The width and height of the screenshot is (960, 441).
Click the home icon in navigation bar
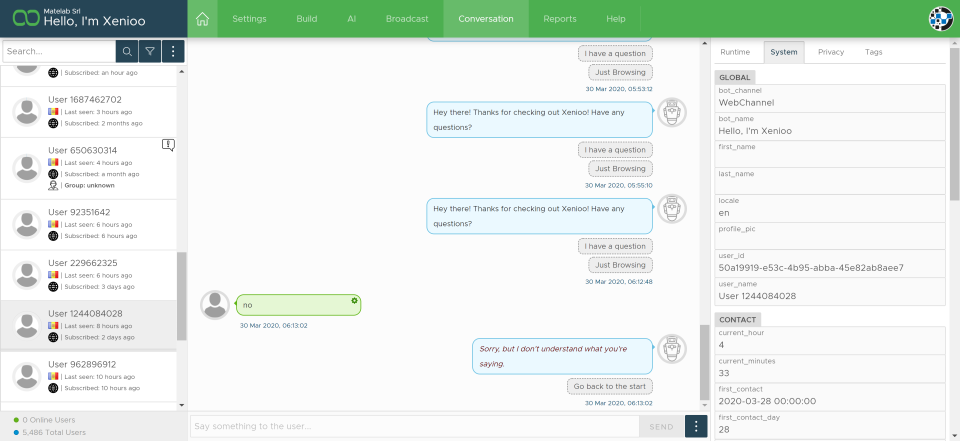202,18
